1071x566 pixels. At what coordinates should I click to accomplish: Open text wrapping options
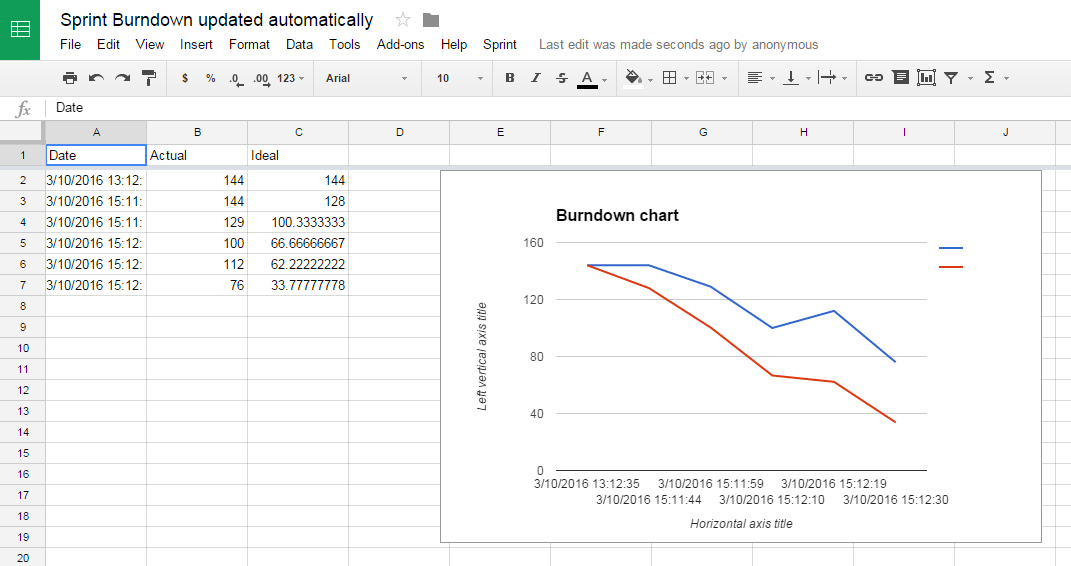coord(827,78)
